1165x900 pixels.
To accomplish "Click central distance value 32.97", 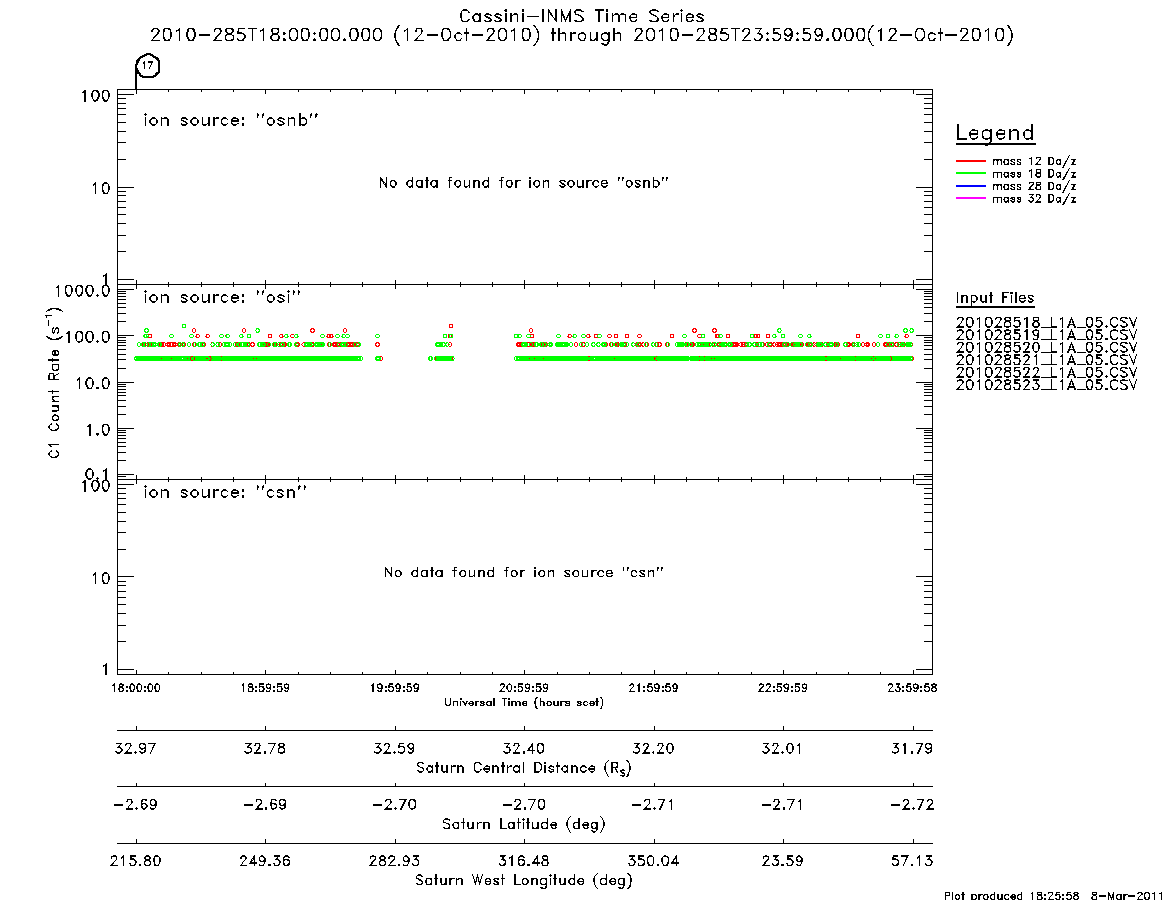I will point(136,748).
